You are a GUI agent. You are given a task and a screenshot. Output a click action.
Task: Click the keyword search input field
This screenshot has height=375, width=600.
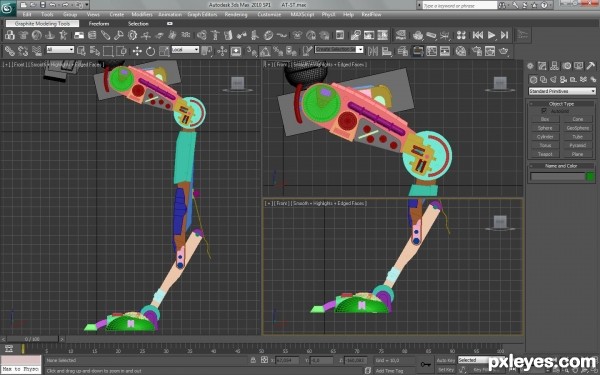460,5
